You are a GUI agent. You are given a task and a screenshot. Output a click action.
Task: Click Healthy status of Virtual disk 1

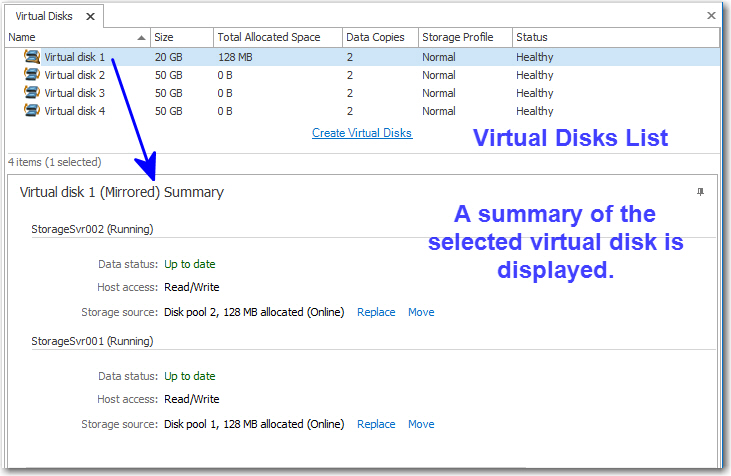click(x=534, y=57)
